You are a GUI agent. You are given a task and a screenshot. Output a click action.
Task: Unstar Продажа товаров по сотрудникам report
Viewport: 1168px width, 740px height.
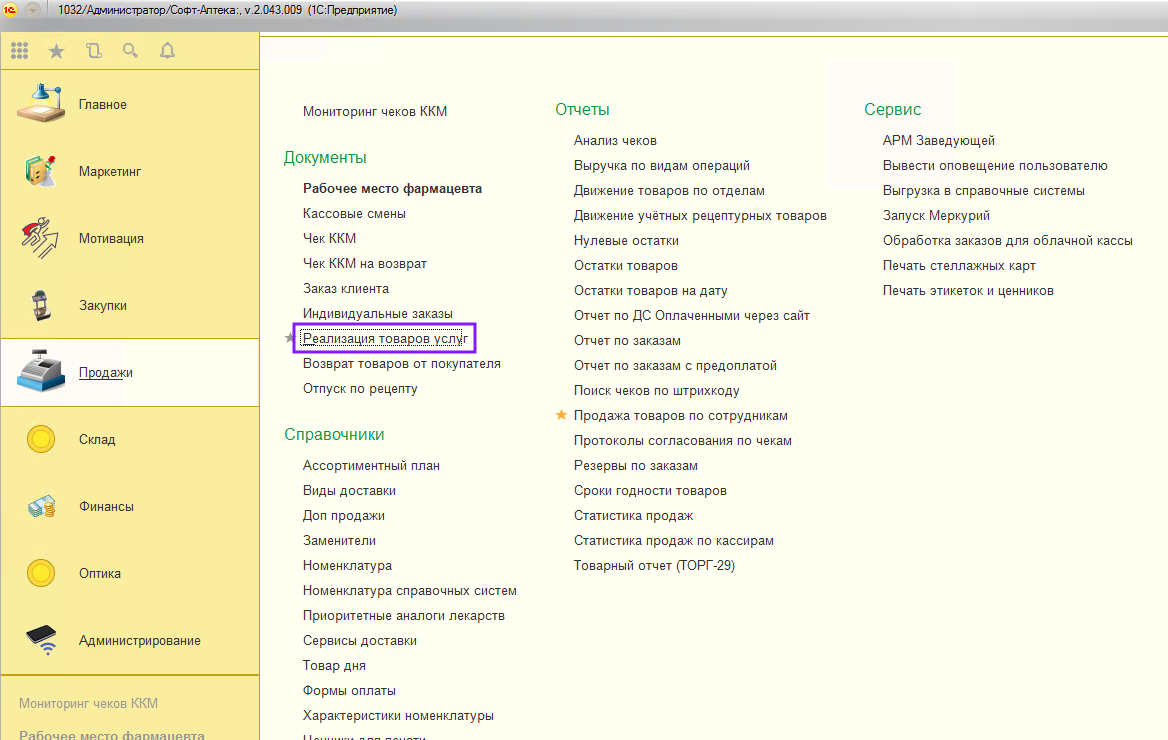click(x=561, y=415)
